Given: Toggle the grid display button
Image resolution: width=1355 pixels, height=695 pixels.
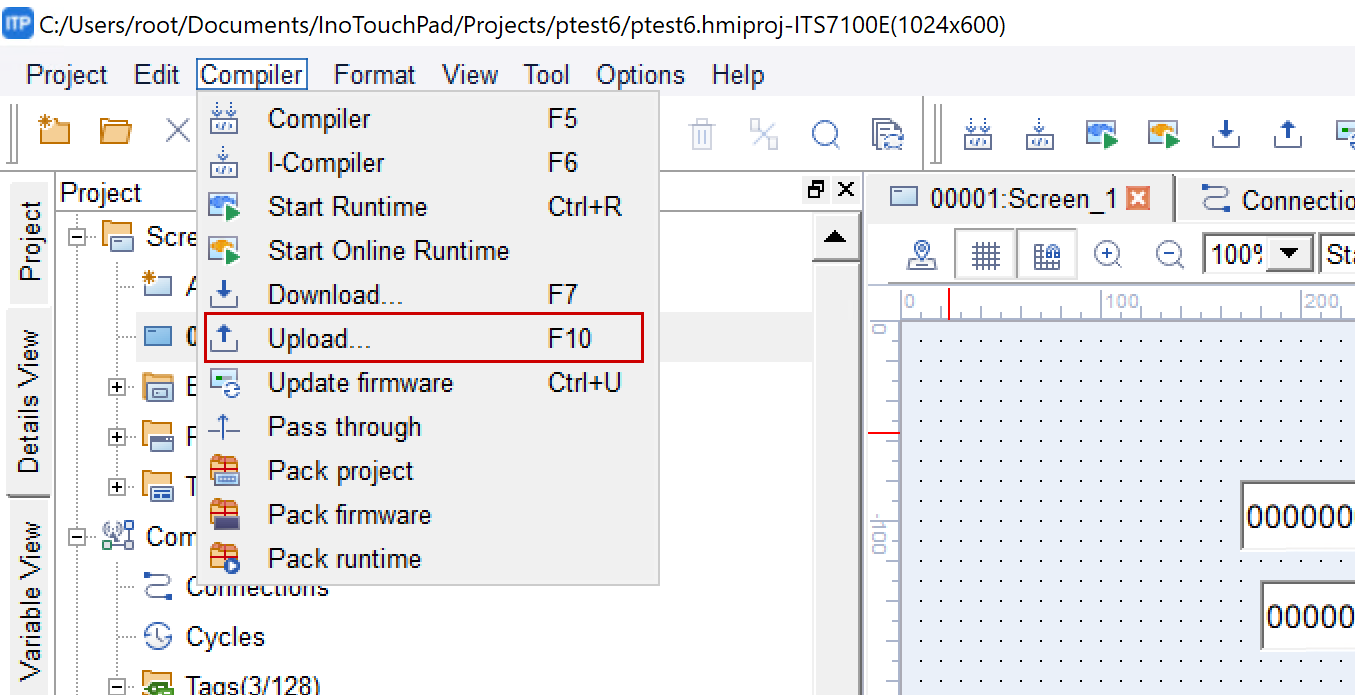Looking at the screenshot, I should click(985, 256).
